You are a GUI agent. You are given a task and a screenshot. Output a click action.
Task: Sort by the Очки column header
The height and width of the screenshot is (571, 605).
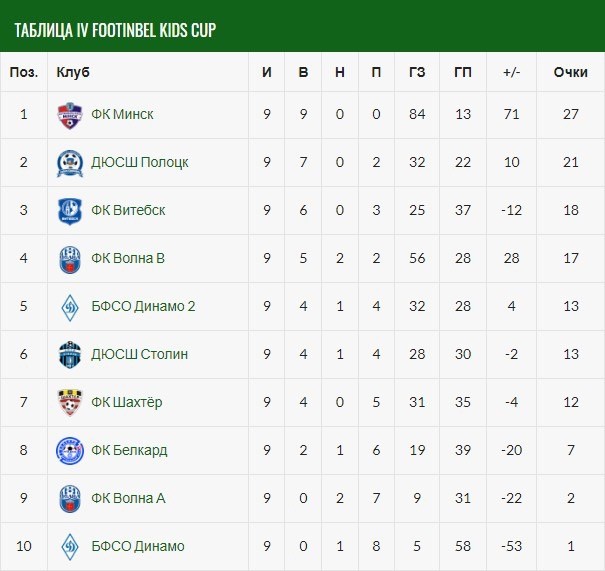pyautogui.click(x=570, y=72)
